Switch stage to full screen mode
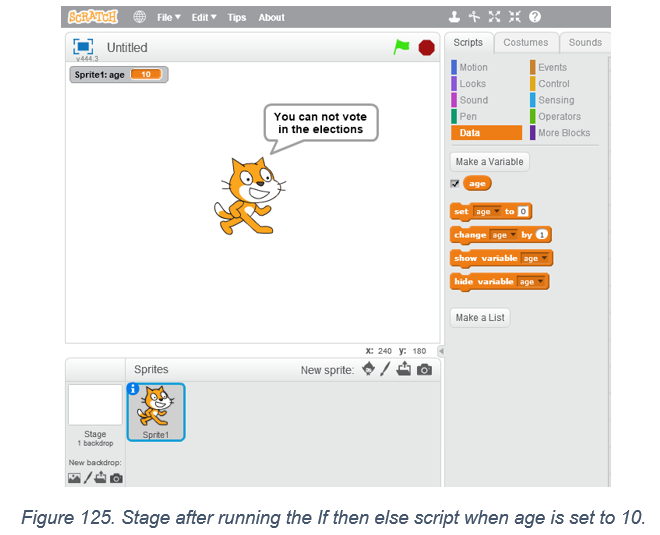This screenshot has height=535, width=660. click(83, 46)
